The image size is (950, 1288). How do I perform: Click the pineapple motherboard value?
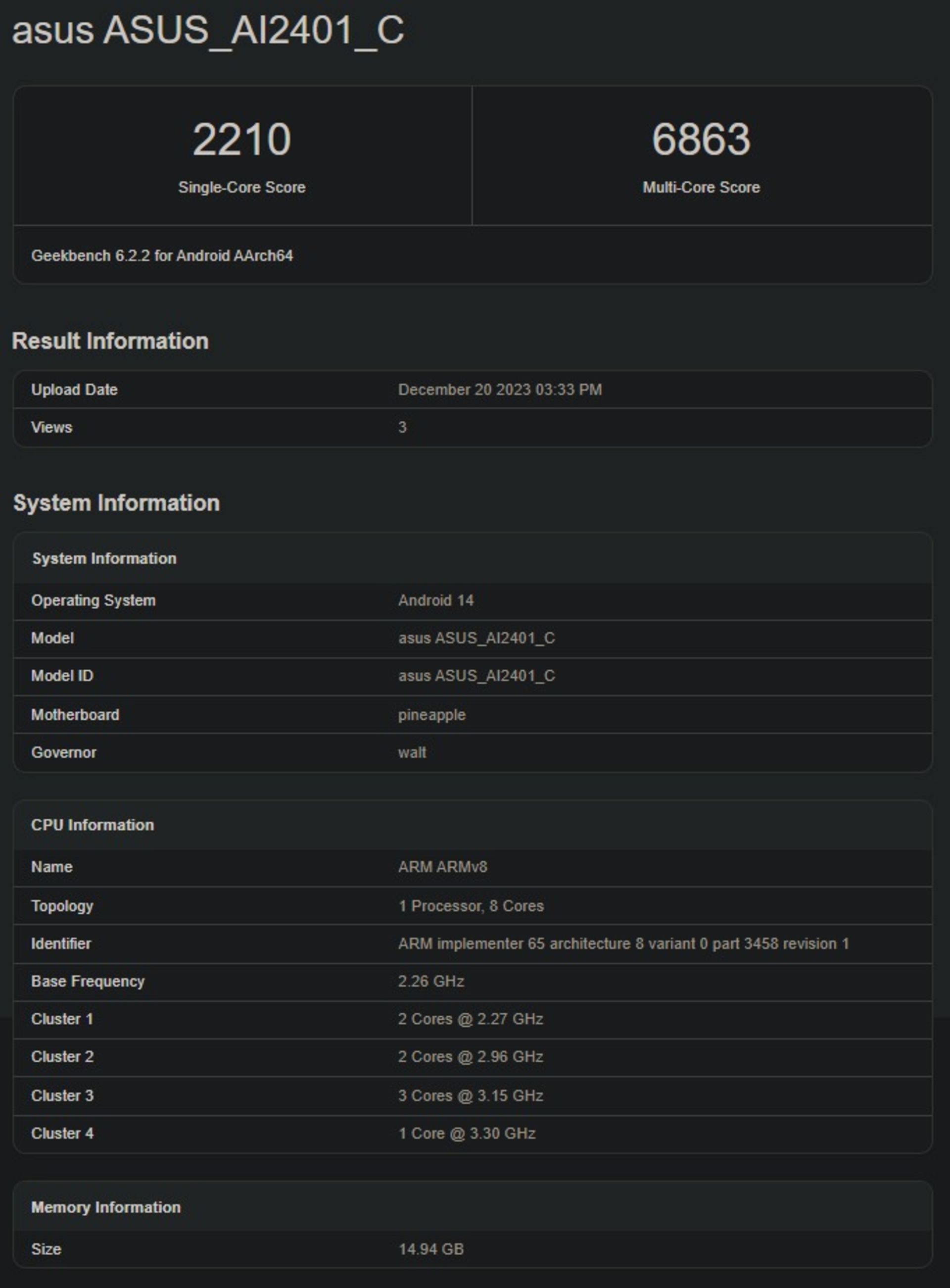click(x=431, y=714)
